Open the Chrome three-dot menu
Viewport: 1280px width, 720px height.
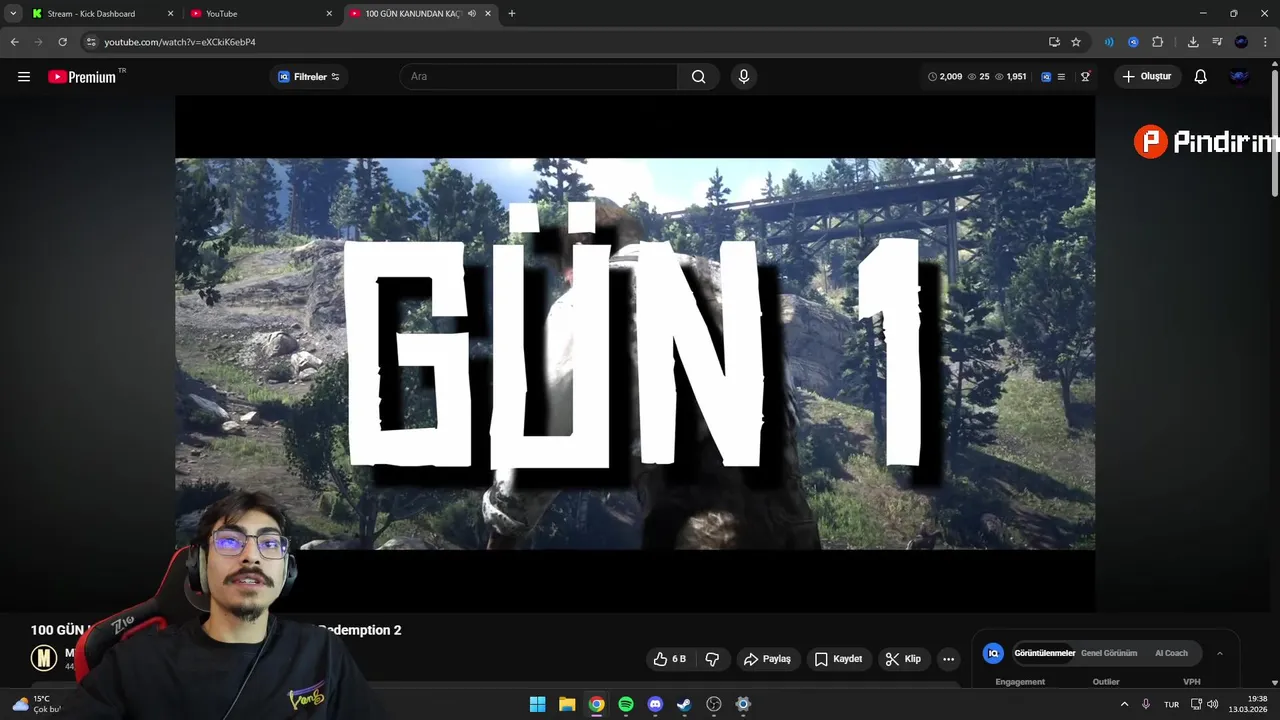click(x=1266, y=42)
